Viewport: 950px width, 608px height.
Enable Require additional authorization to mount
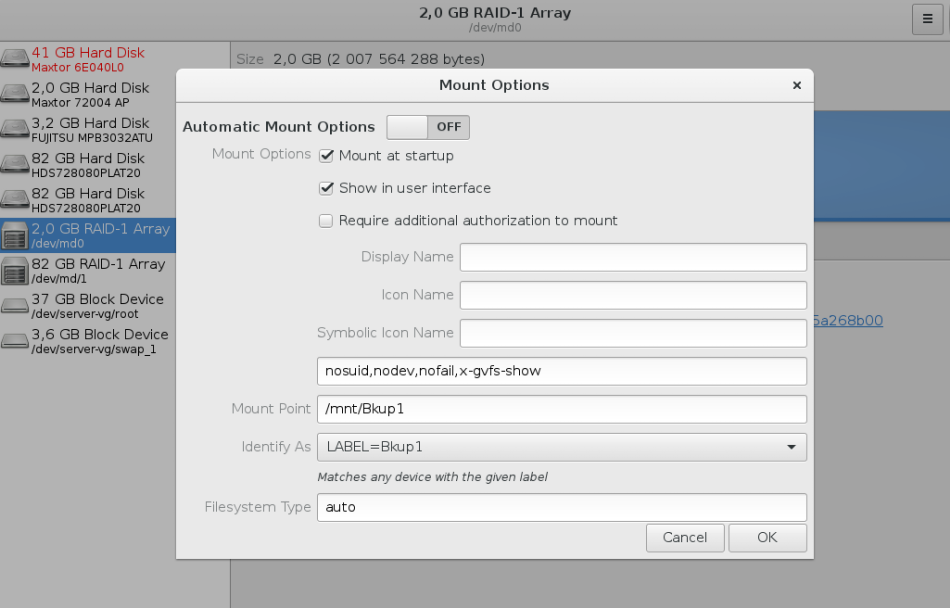tap(326, 221)
